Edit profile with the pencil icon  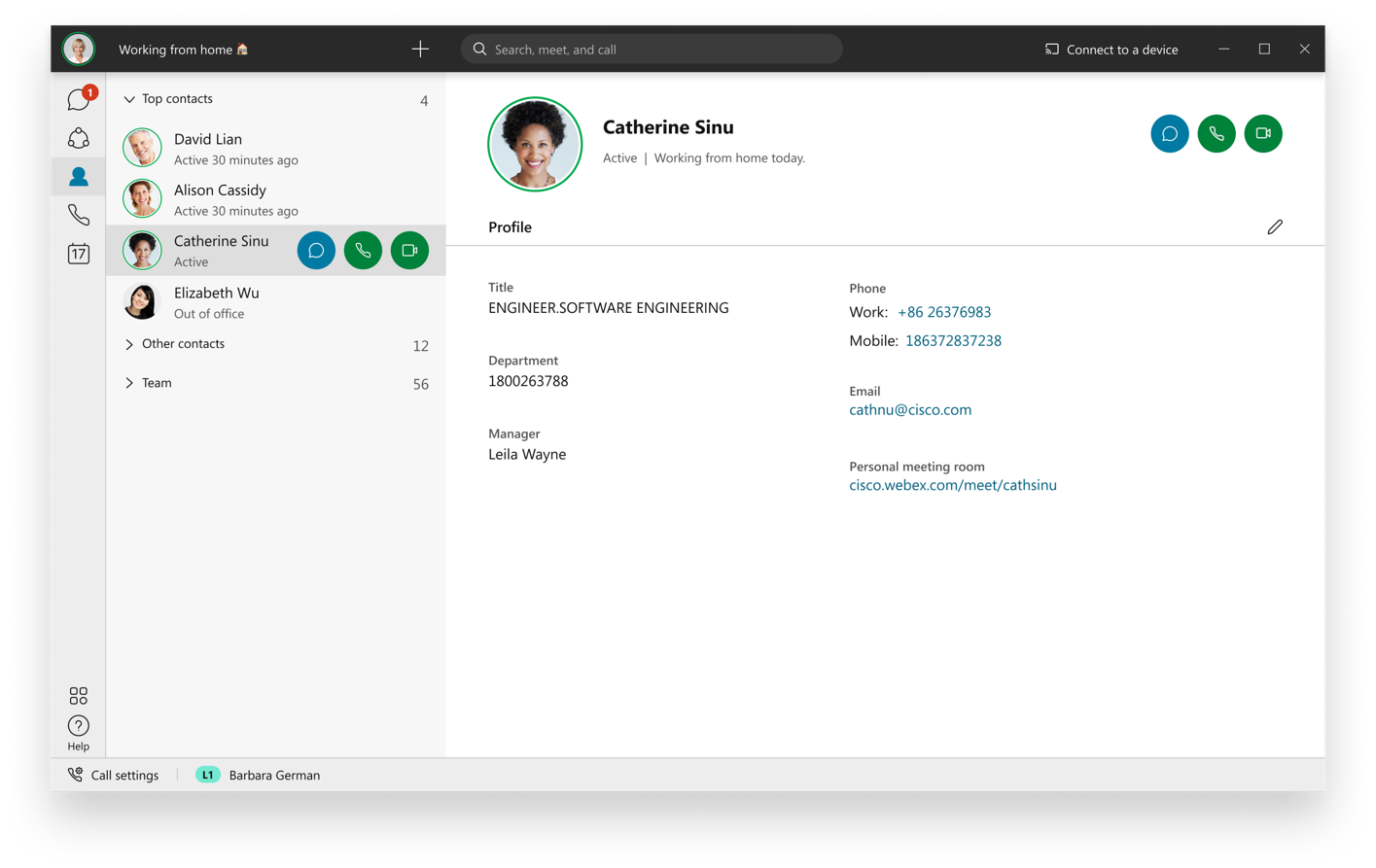coord(1275,227)
